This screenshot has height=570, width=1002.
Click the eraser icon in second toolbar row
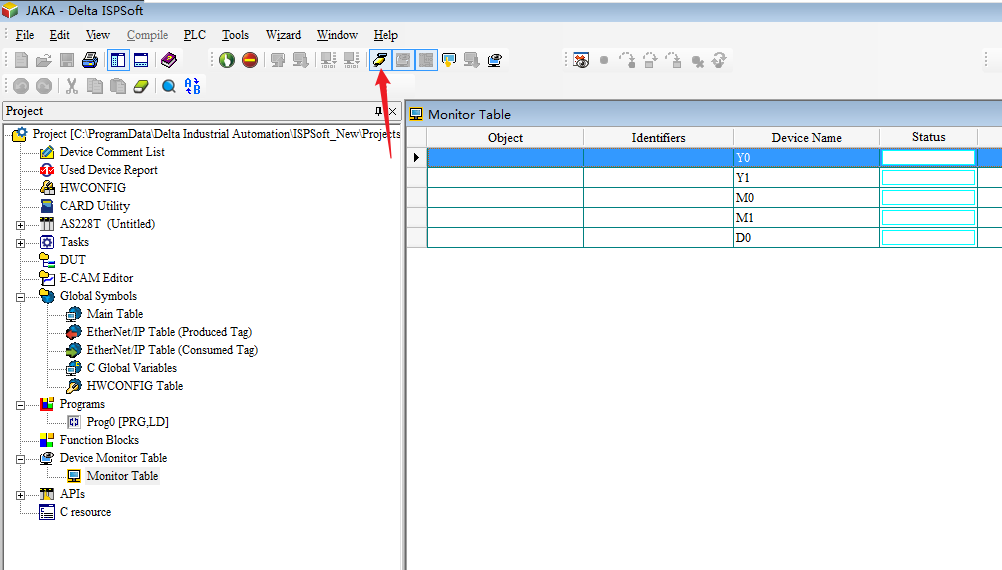(141, 87)
